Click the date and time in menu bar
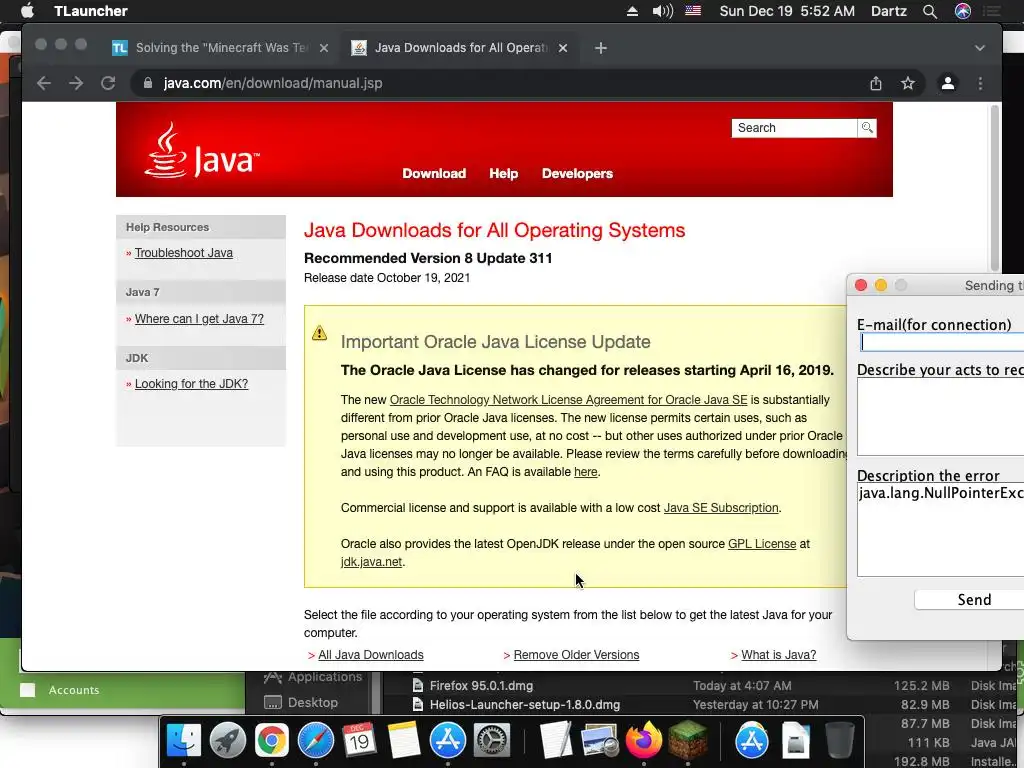The width and height of the screenshot is (1024, 768). click(x=787, y=11)
